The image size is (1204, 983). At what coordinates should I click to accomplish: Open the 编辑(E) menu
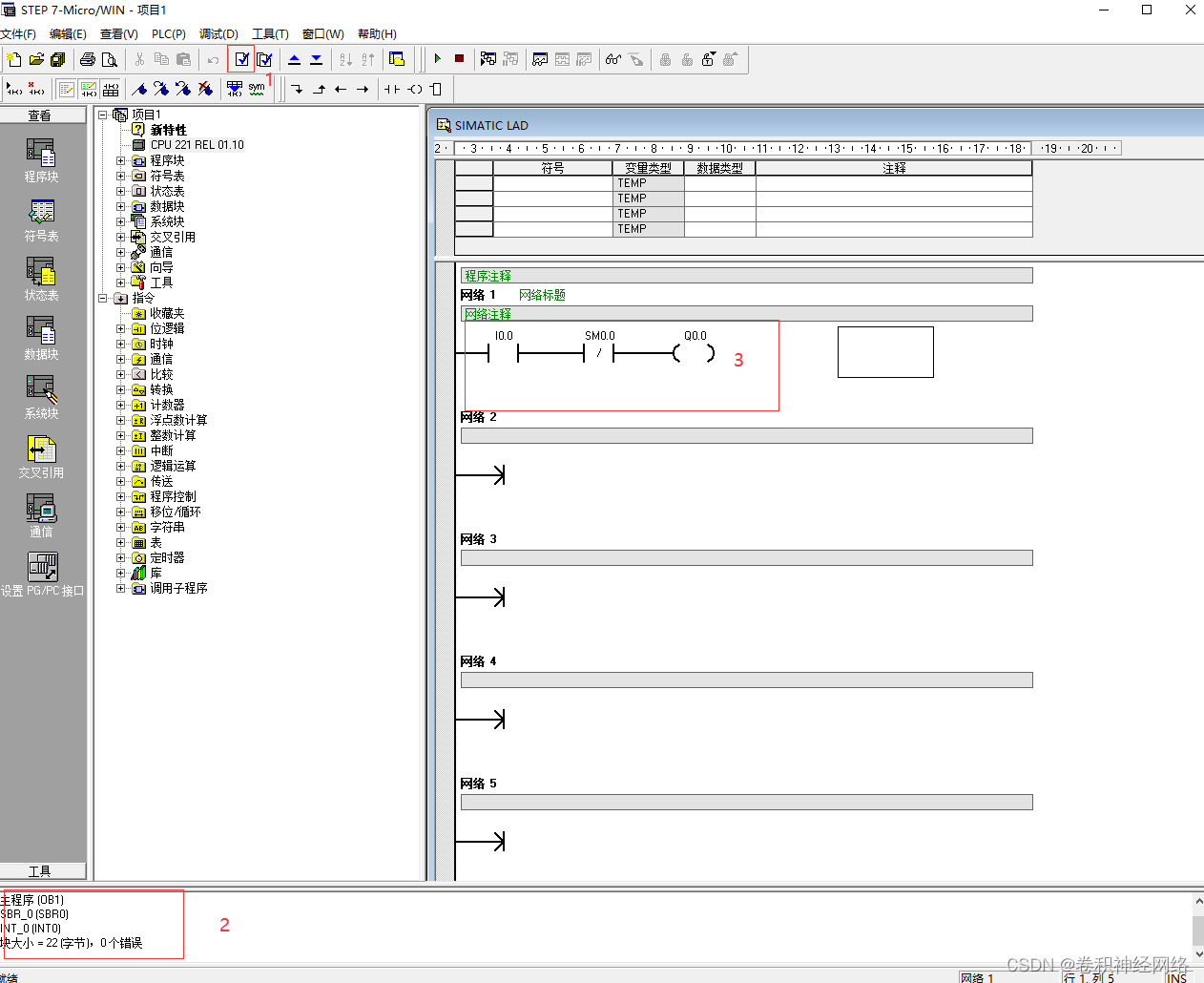pos(68,34)
